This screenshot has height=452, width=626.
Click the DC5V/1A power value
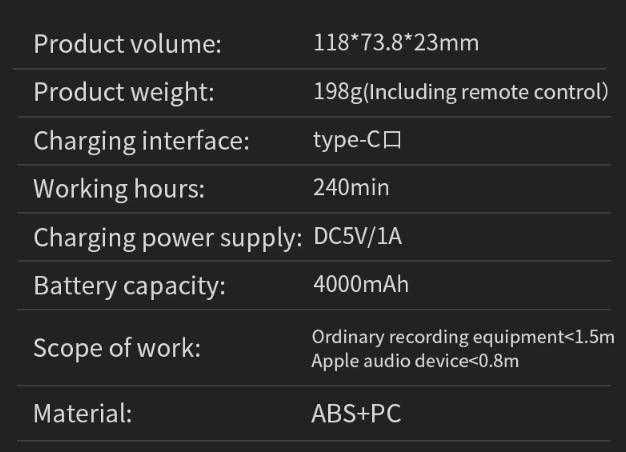coord(357,237)
